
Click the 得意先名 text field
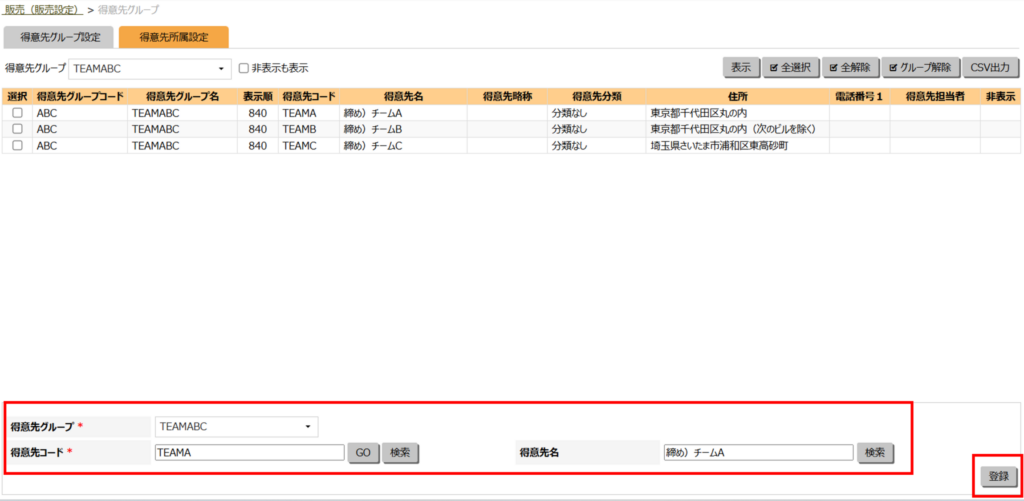(757, 453)
